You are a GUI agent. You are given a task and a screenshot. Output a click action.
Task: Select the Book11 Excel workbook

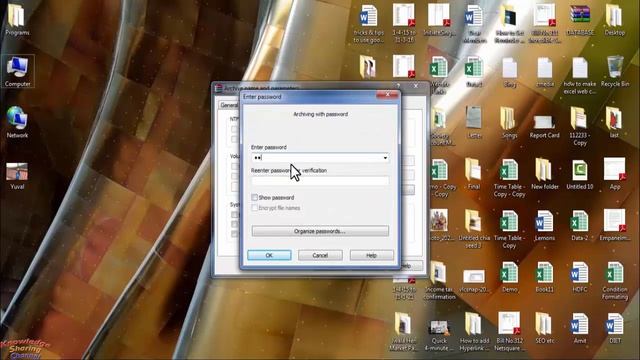[x=544, y=277]
